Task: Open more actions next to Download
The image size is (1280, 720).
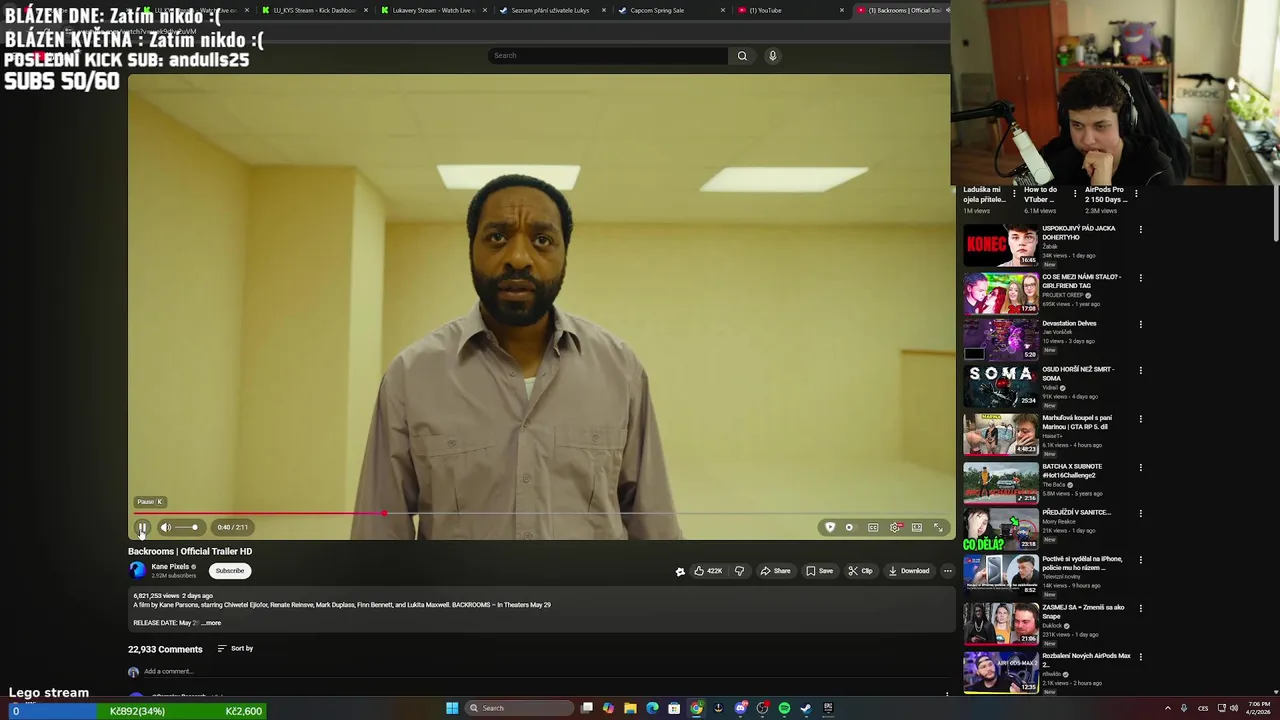Action: (x=947, y=571)
